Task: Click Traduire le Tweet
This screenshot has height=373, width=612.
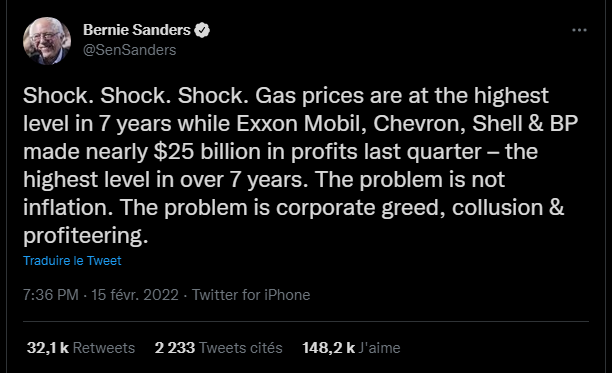Action: (72, 260)
